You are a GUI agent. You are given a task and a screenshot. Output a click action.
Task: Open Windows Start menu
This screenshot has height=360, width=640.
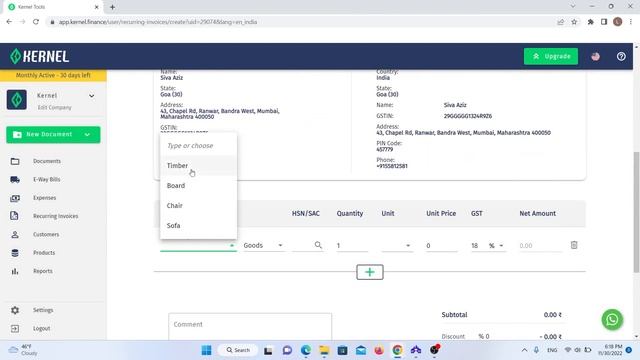point(207,350)
